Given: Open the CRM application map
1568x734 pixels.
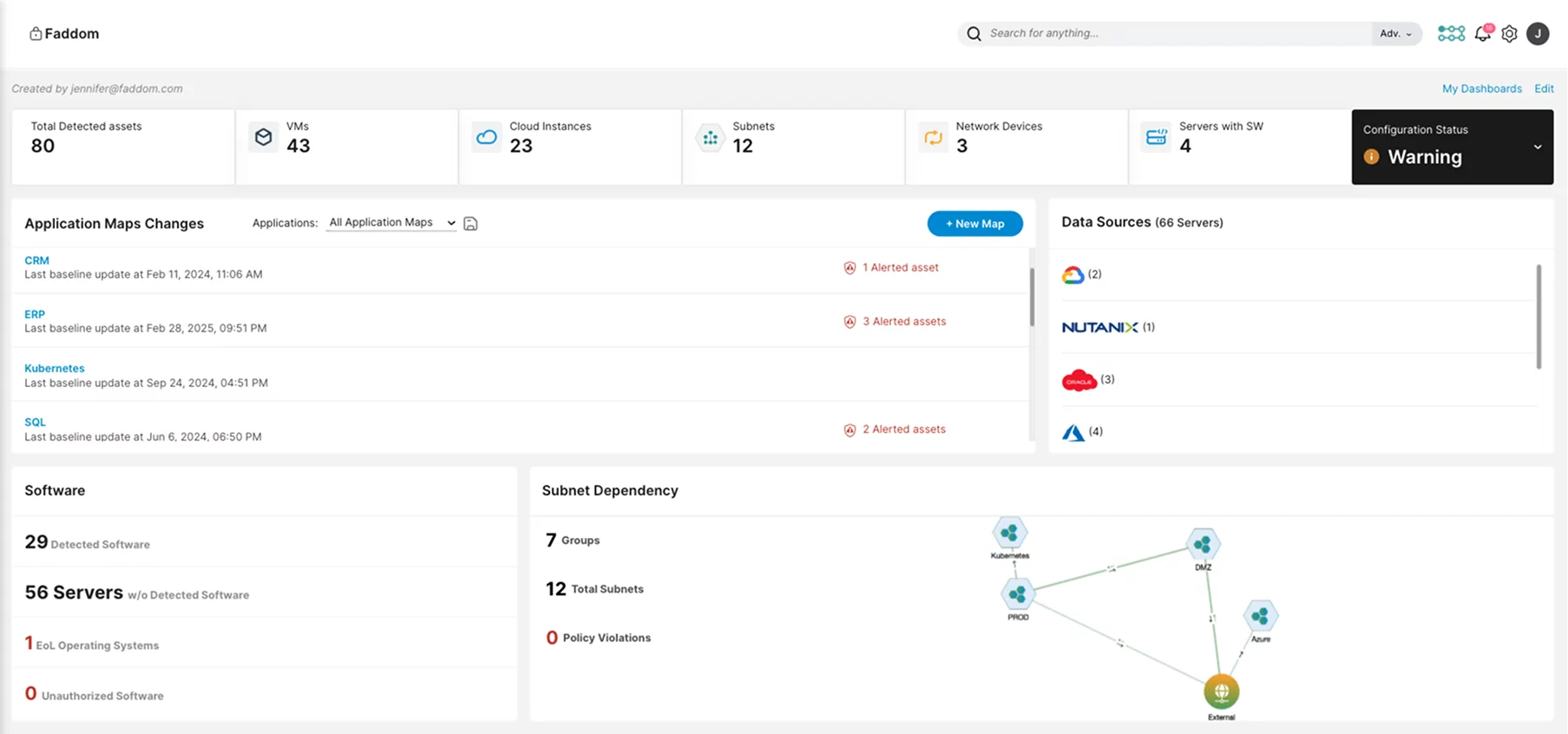Looking at the screenshot, I should pos(36,260).
